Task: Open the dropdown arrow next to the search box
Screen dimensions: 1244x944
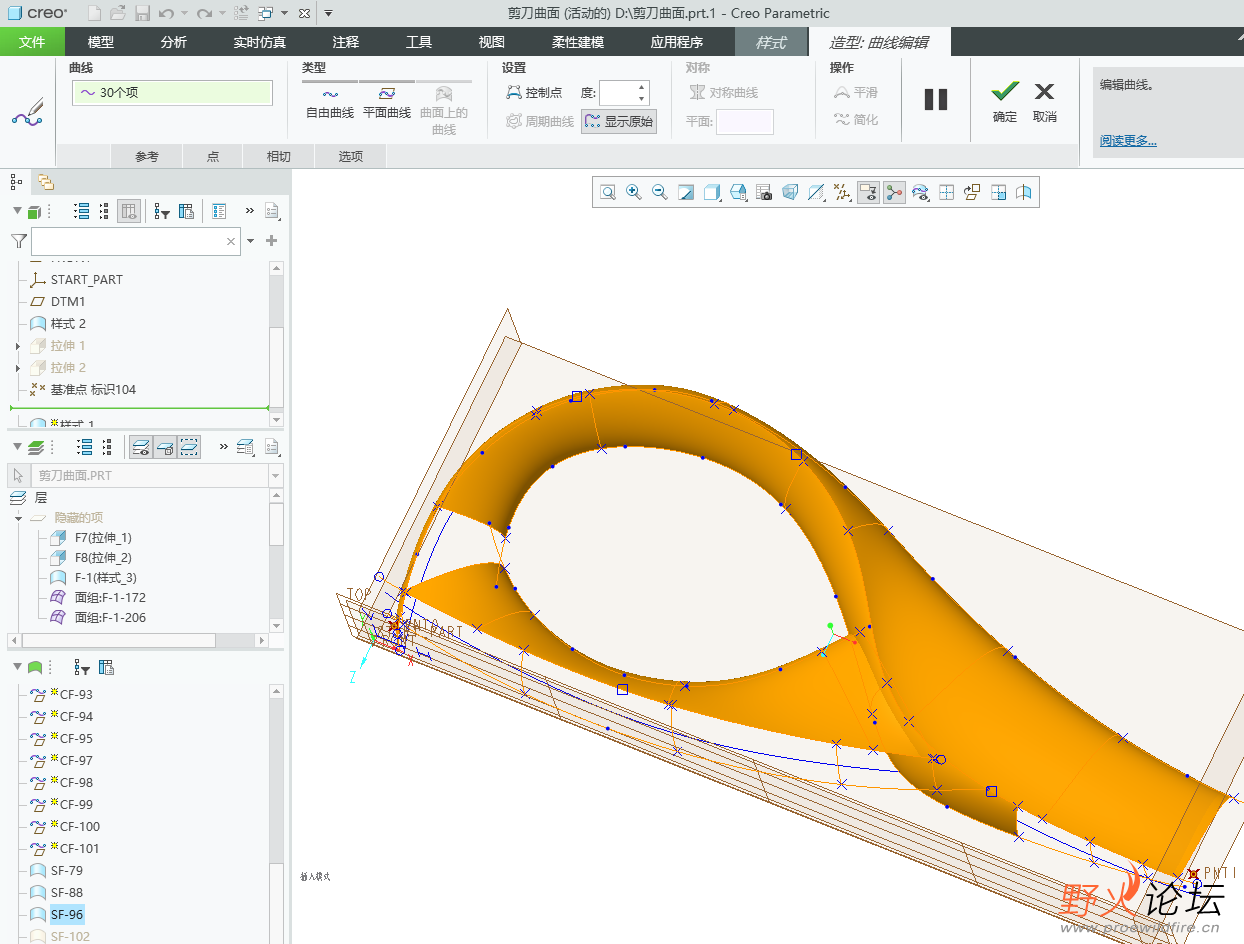Action: pyautogui.click(x=250, y=241)
